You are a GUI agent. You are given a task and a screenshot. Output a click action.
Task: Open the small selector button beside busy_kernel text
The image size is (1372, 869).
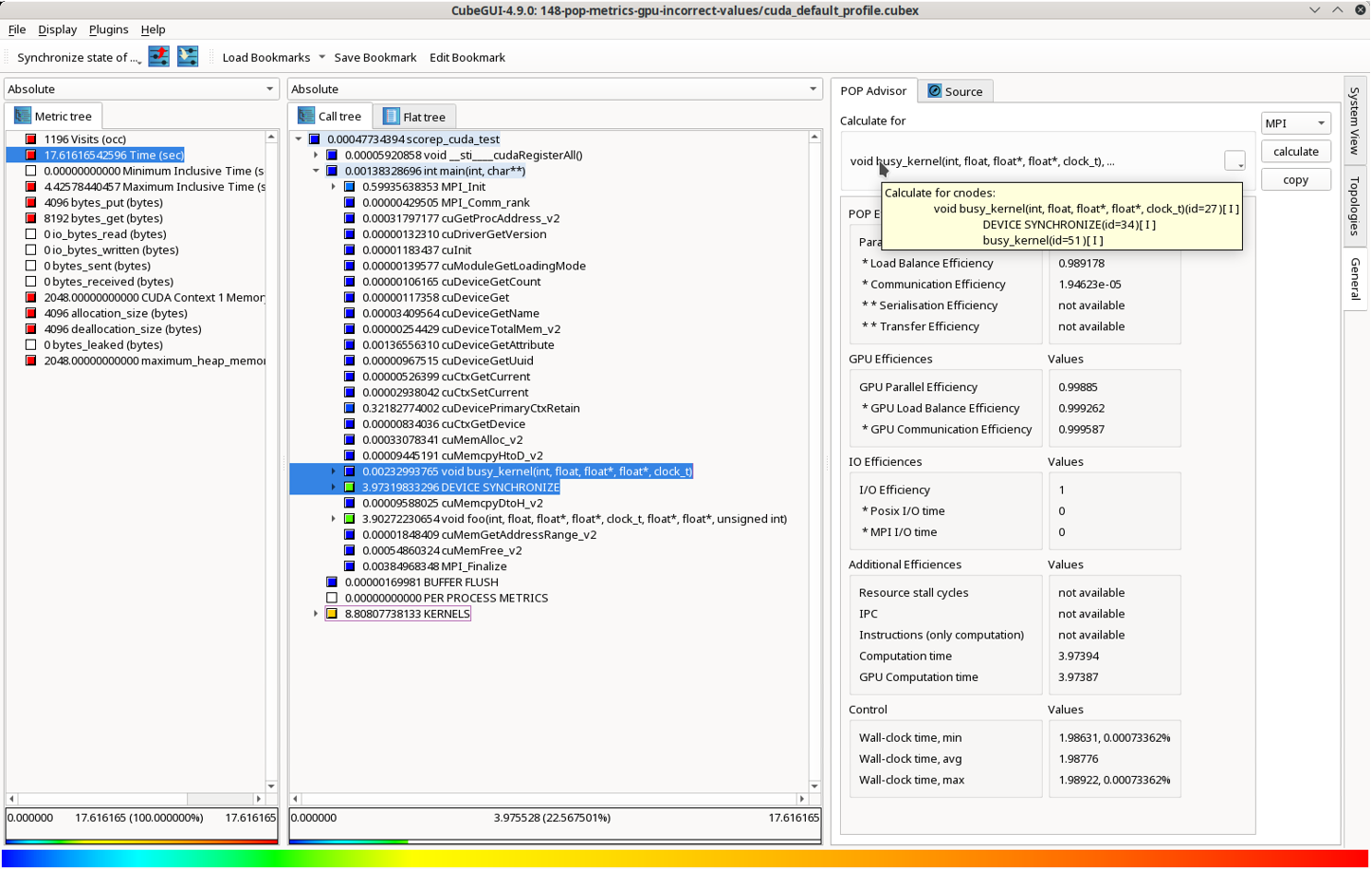click(x=1234, y=161)
